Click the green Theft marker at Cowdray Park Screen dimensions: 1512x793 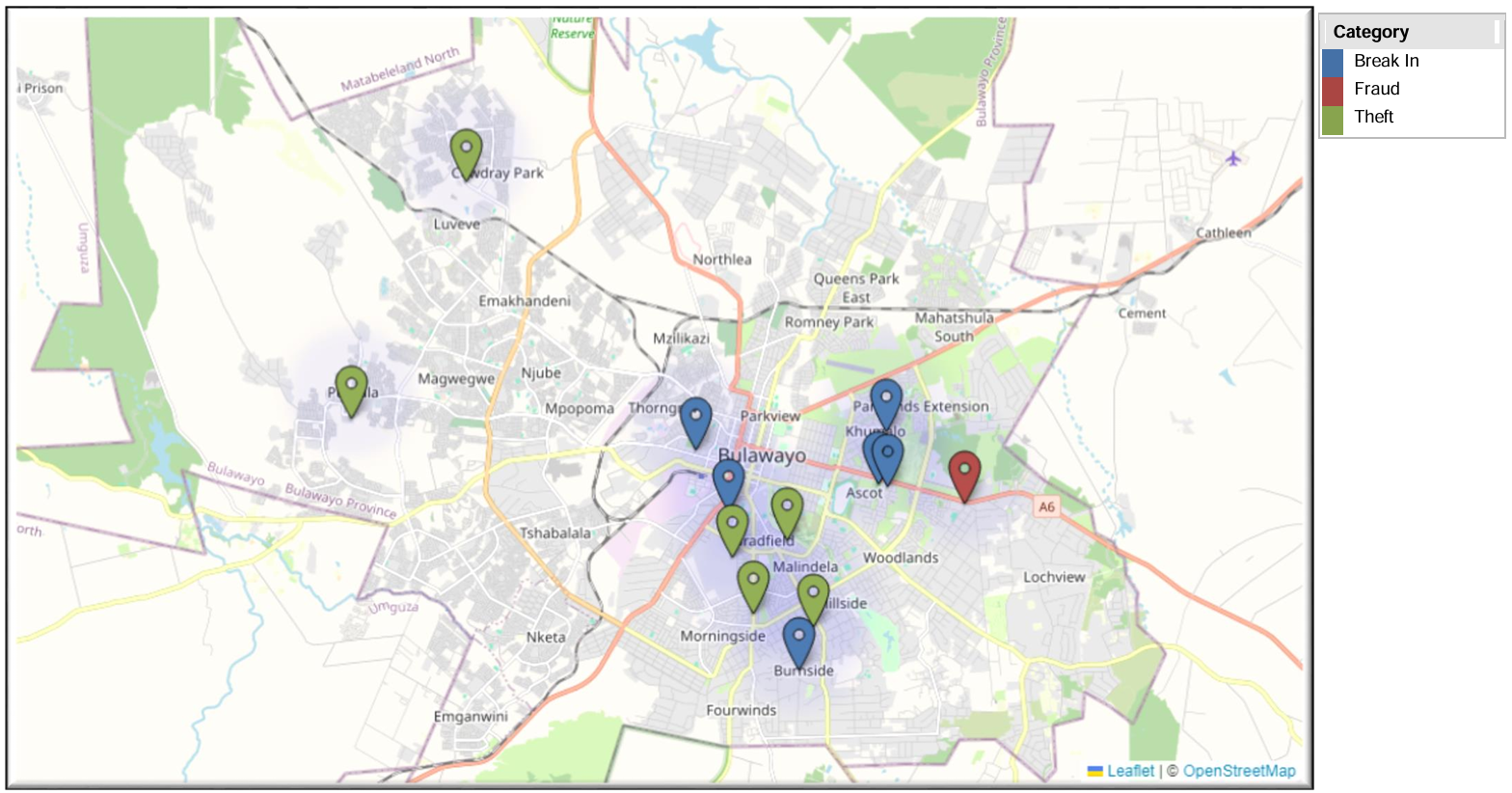(x=466, y=152)
